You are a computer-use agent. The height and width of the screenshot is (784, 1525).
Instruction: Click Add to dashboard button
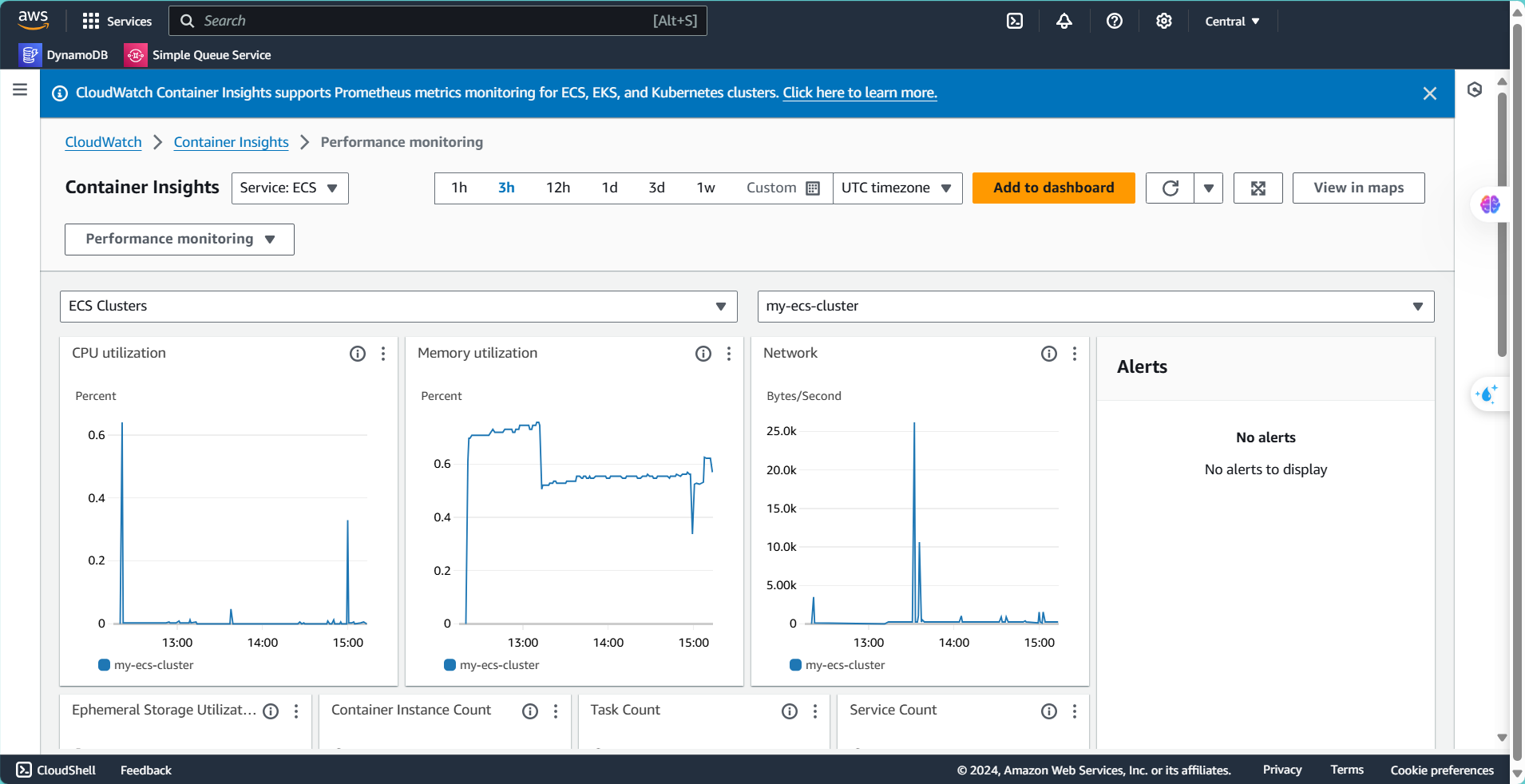point(1054,188)
